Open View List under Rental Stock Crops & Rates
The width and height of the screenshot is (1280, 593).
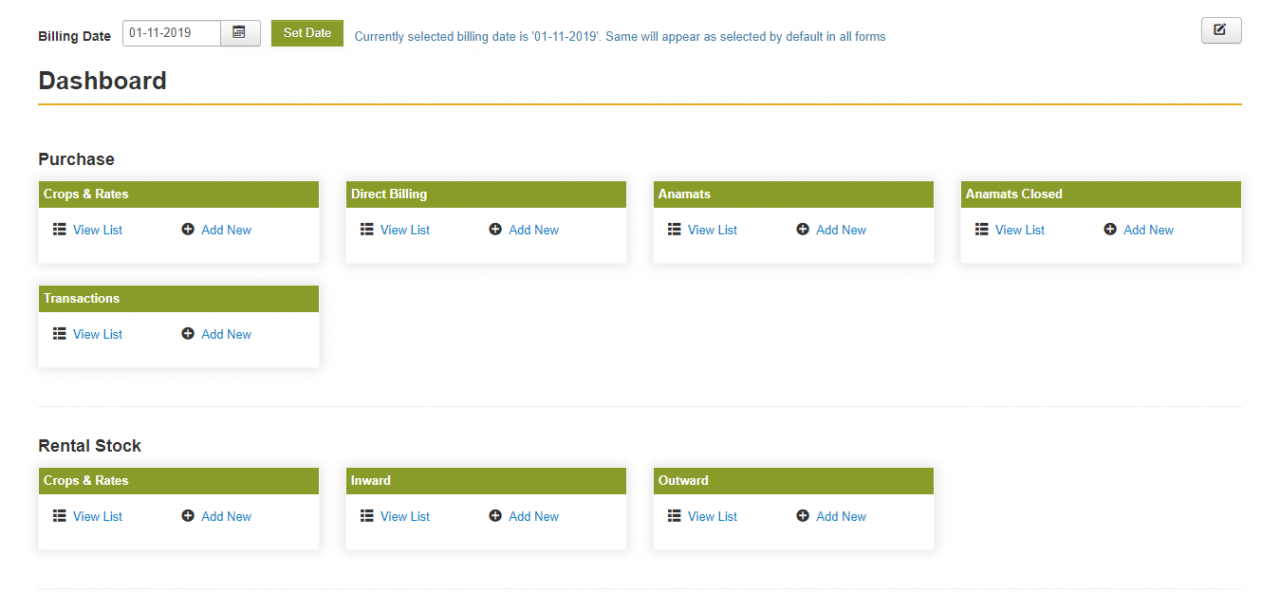click(98, 516)
